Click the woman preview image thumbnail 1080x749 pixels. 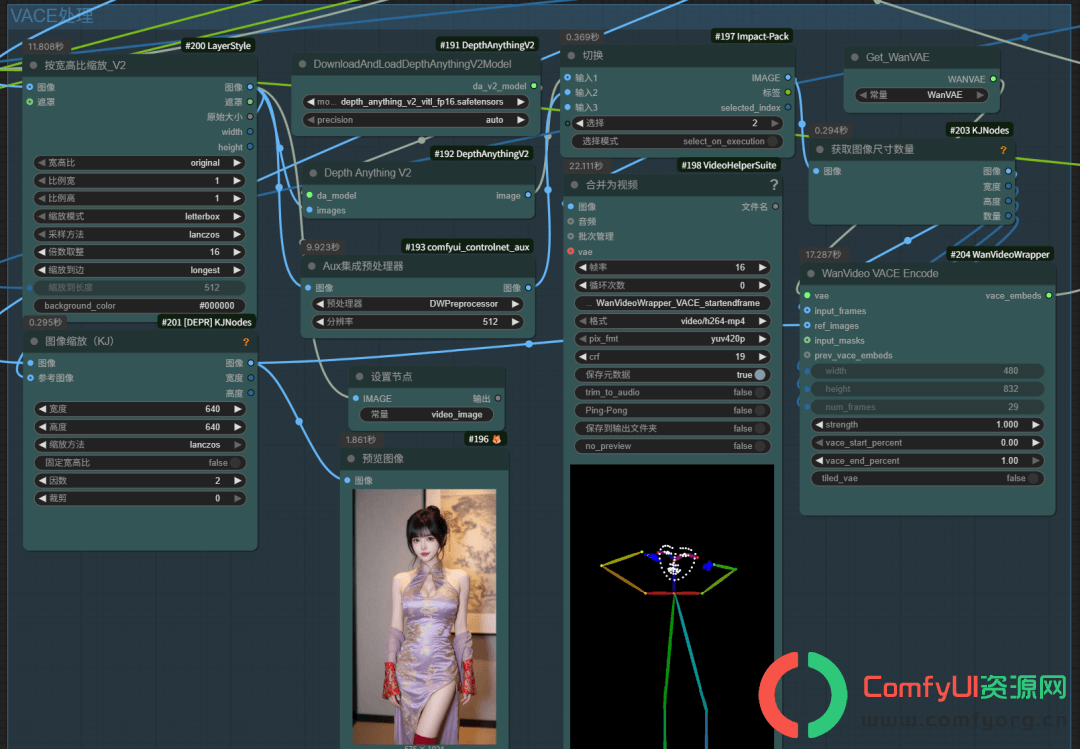tap(425, 617)
